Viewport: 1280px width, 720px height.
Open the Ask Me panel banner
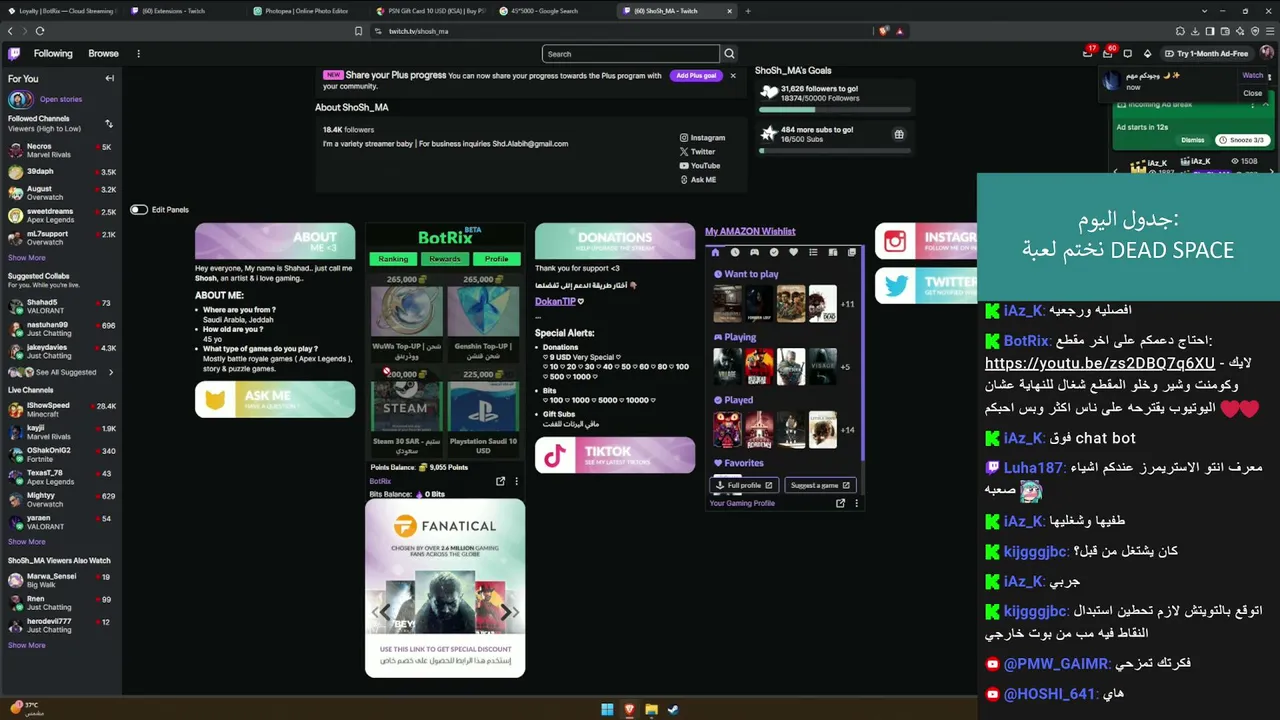click(275, 400)
